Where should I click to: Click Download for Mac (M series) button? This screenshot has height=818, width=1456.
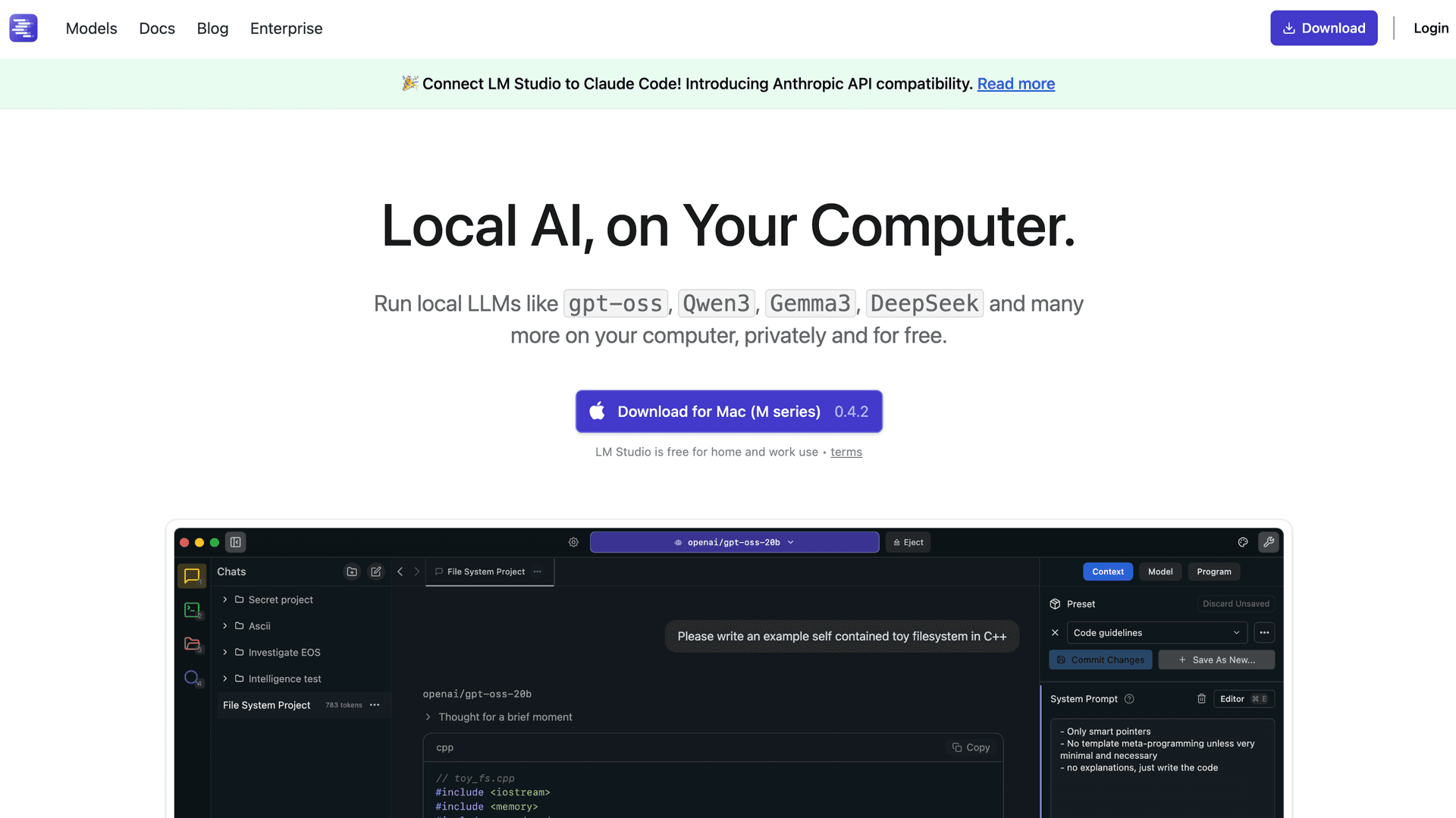tap(729, 412)
